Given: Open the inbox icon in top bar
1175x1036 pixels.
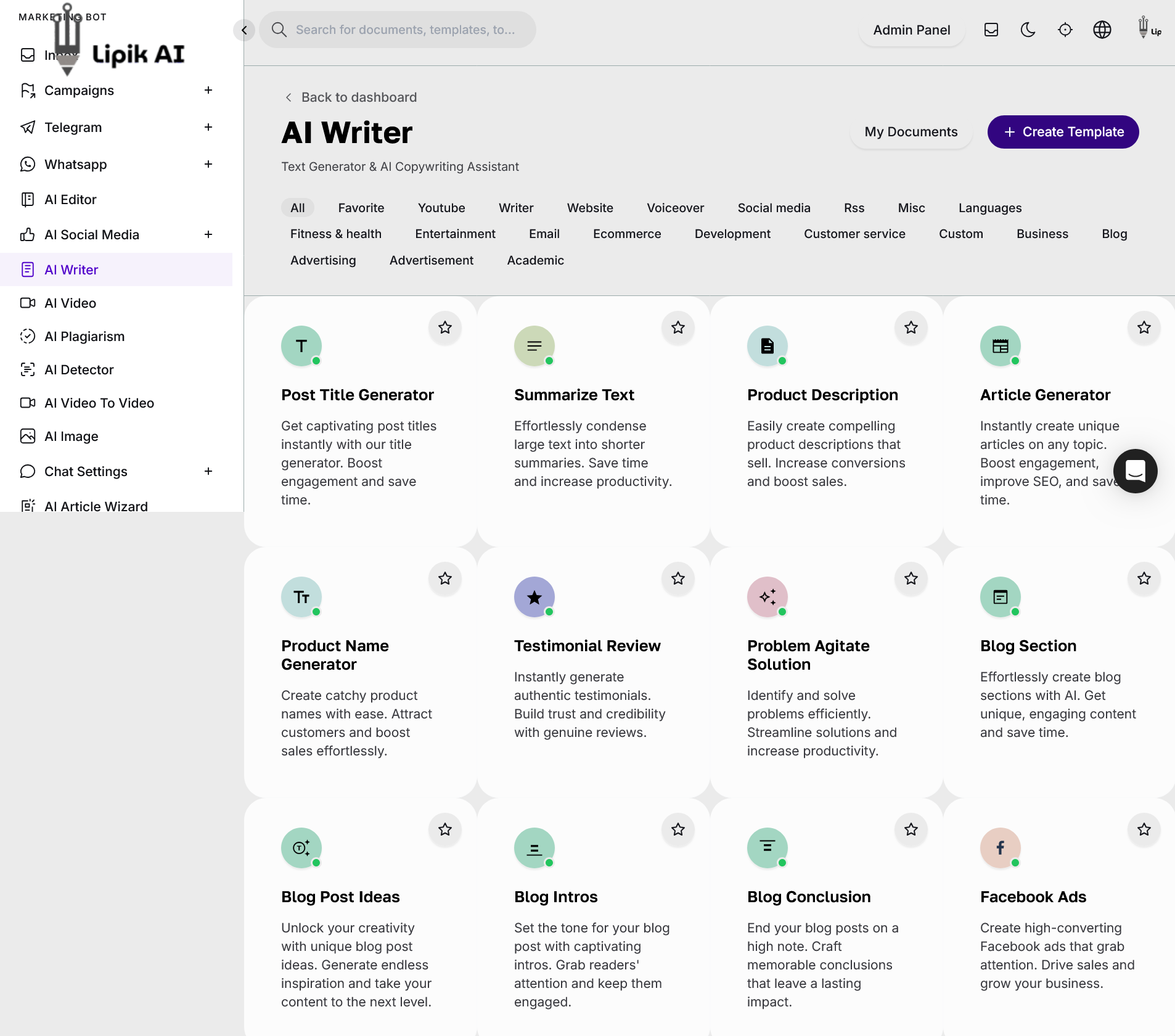Looking at the screenshot, I should click(991, 30).
